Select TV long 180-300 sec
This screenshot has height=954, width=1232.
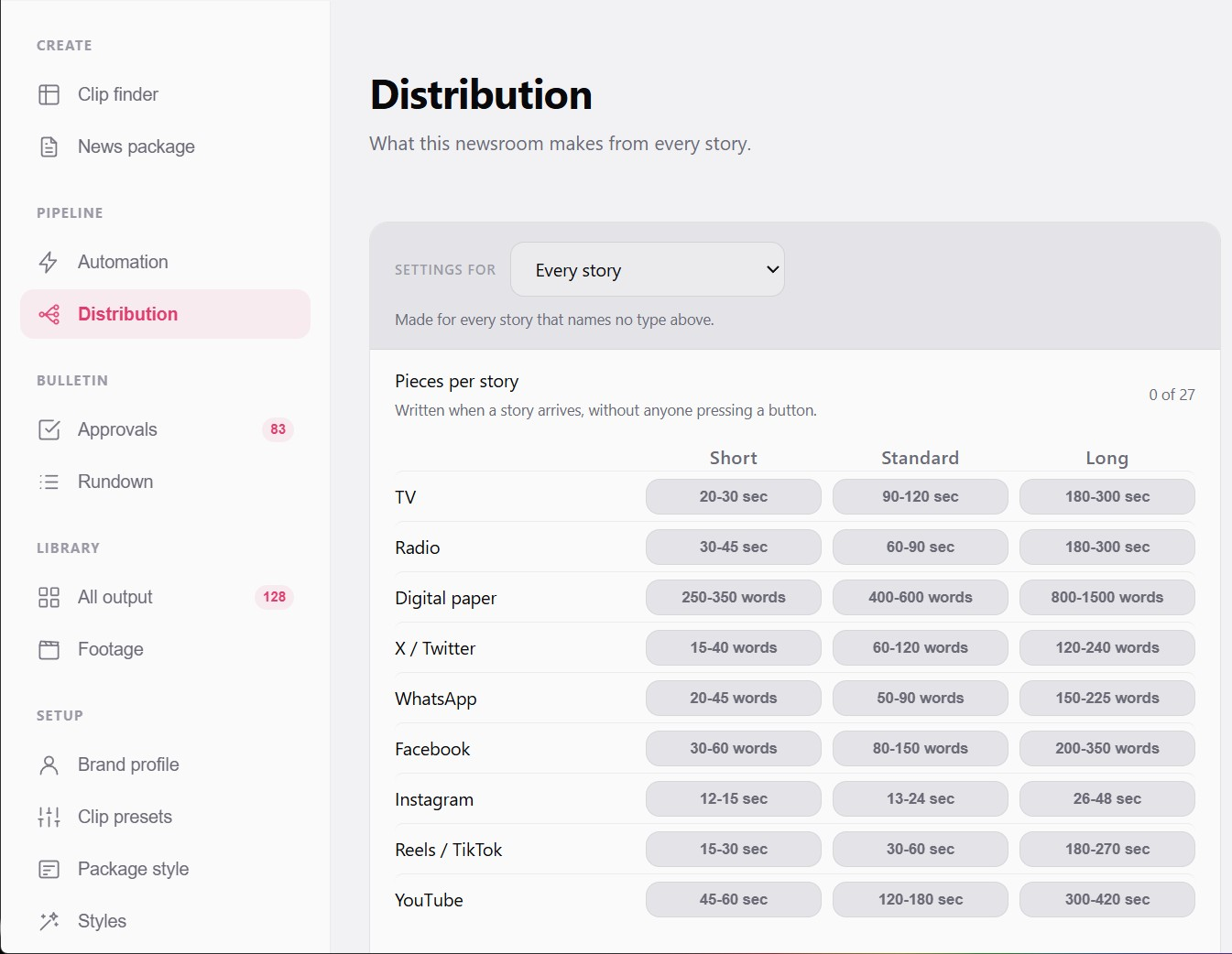1107,496
